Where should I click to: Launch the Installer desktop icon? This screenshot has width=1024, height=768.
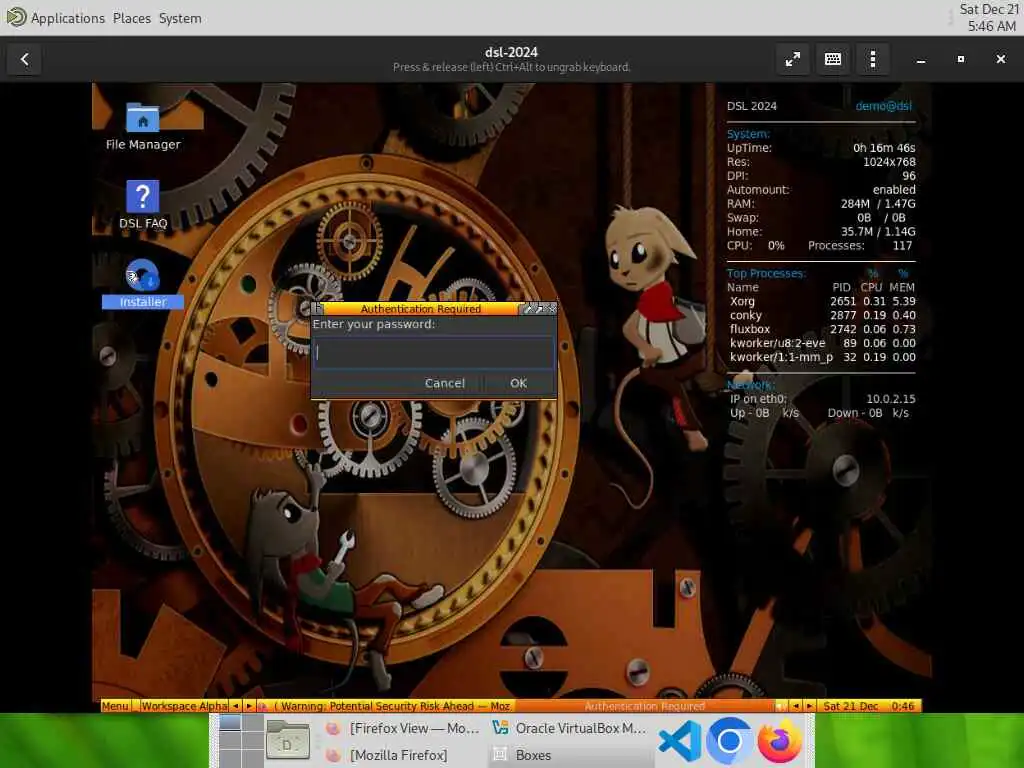[x=143, y=283]
